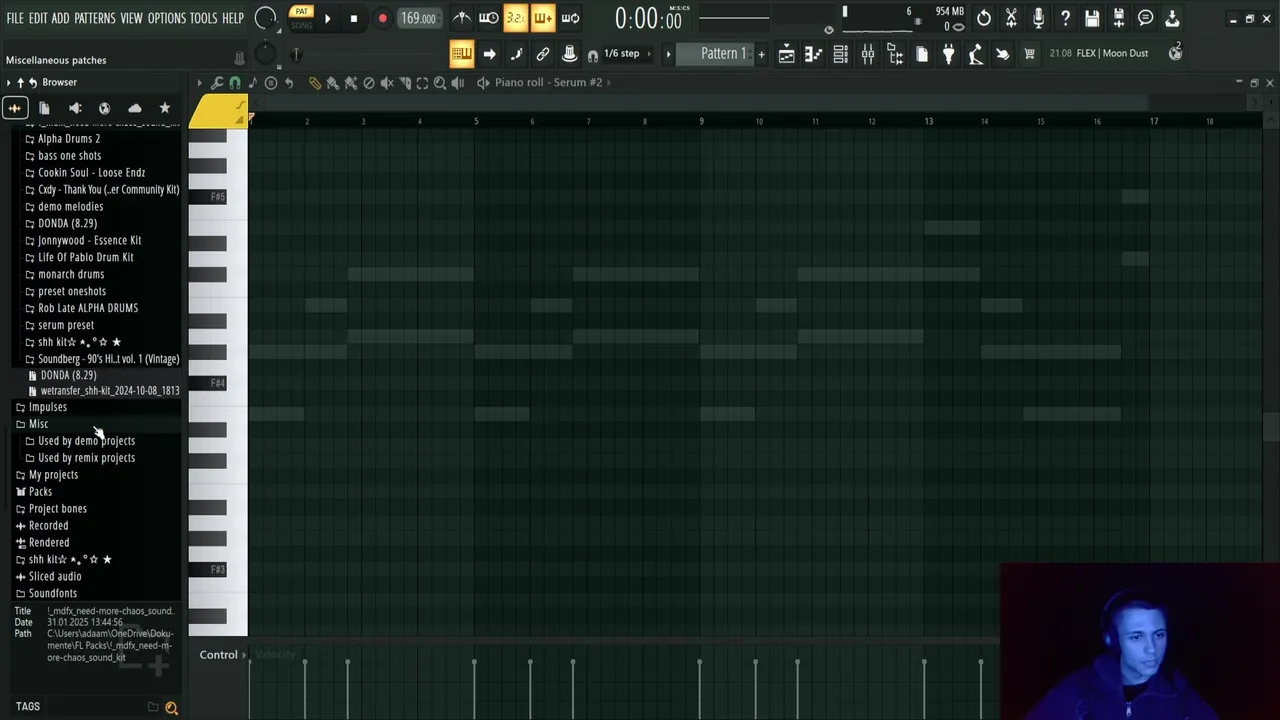Click the Used by demo projects folder

(86, 441)
